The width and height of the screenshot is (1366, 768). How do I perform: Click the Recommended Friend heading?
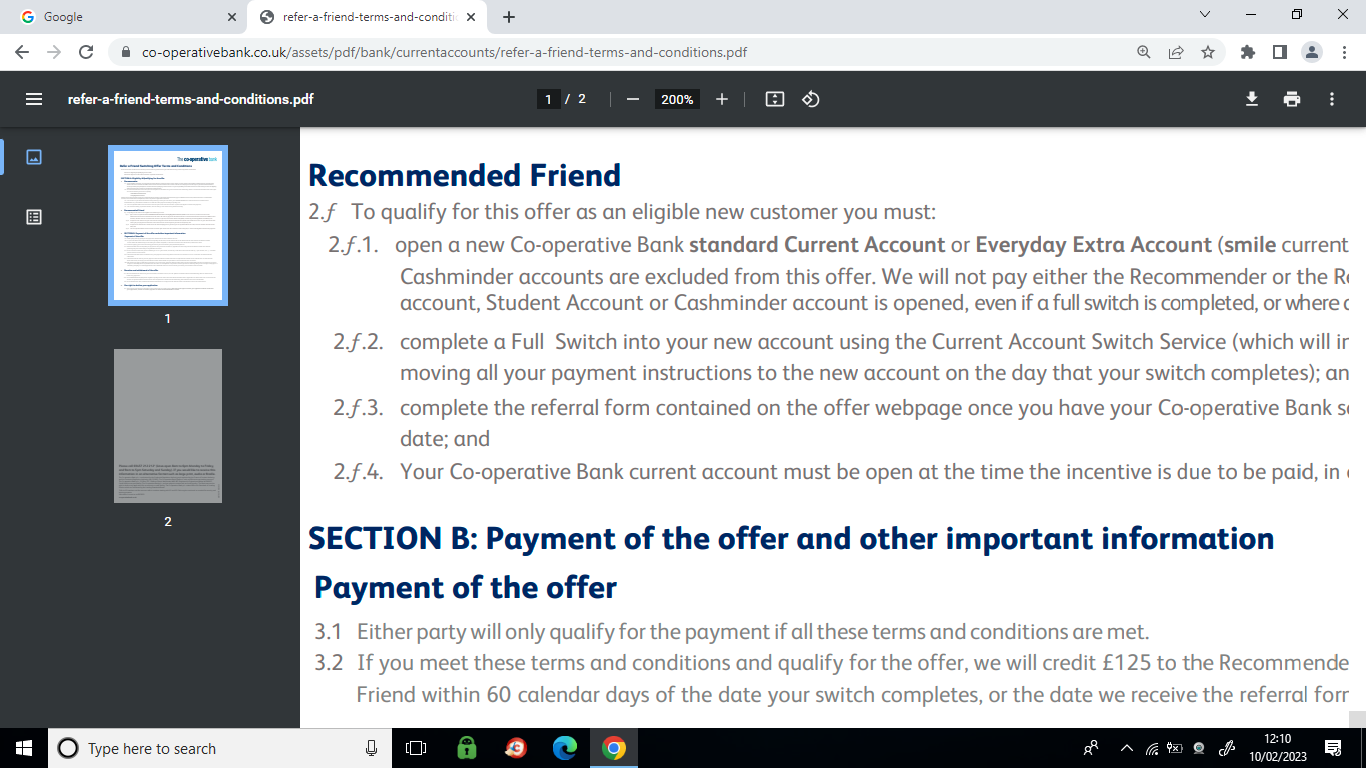coord(464,176)
